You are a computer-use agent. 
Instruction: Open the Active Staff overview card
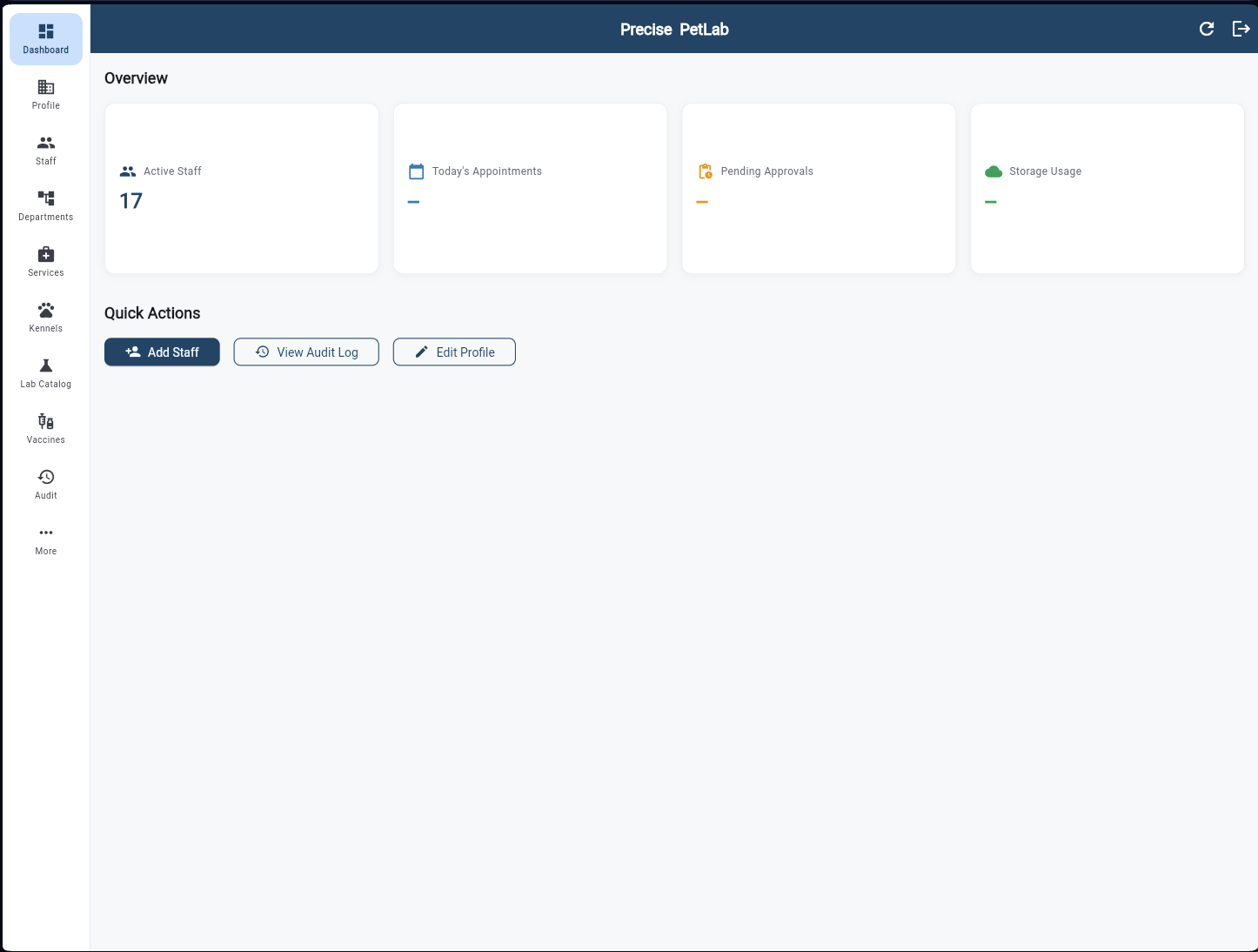click(x=241, y=188)
